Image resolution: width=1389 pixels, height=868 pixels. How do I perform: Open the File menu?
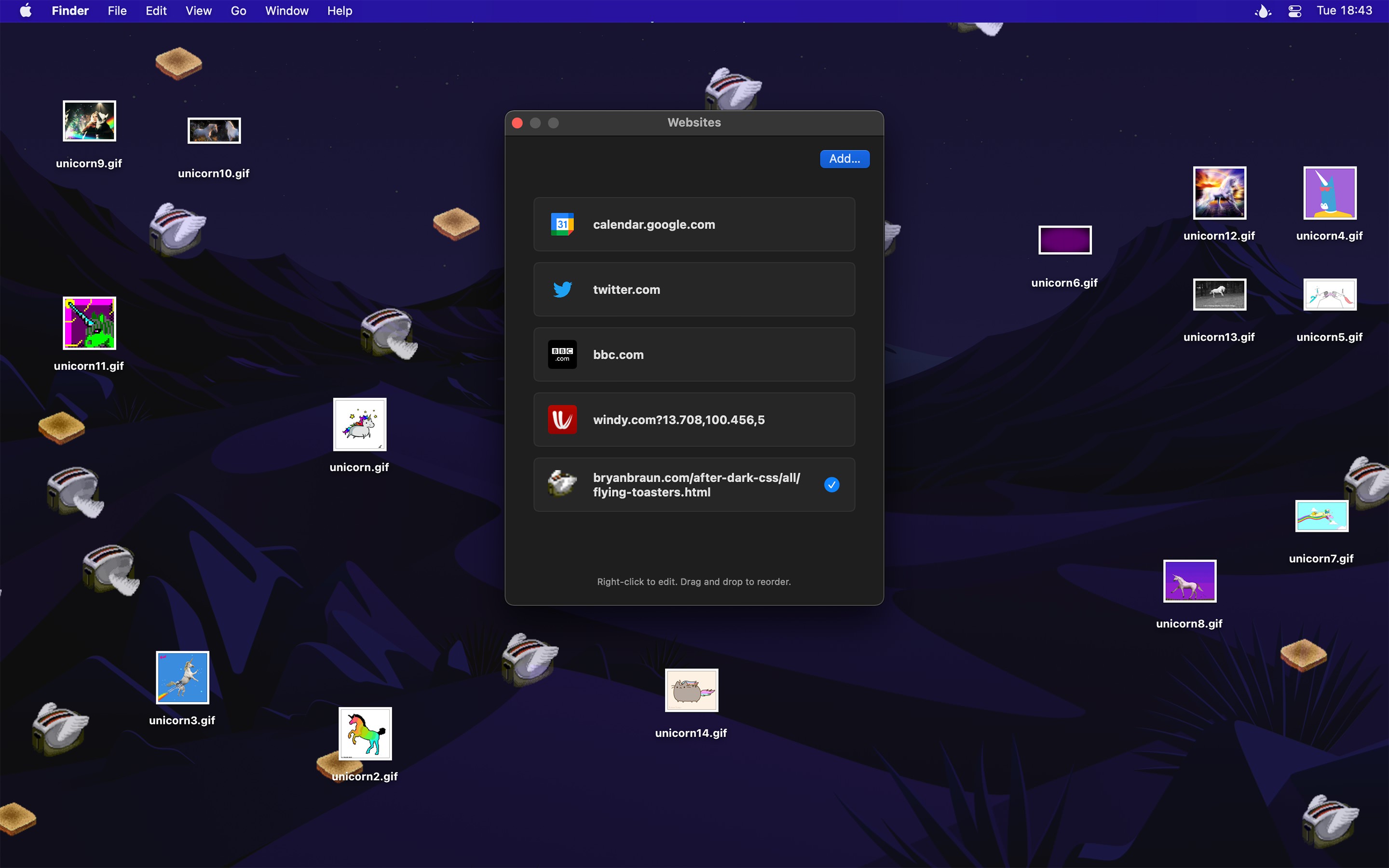coord(117,10)
